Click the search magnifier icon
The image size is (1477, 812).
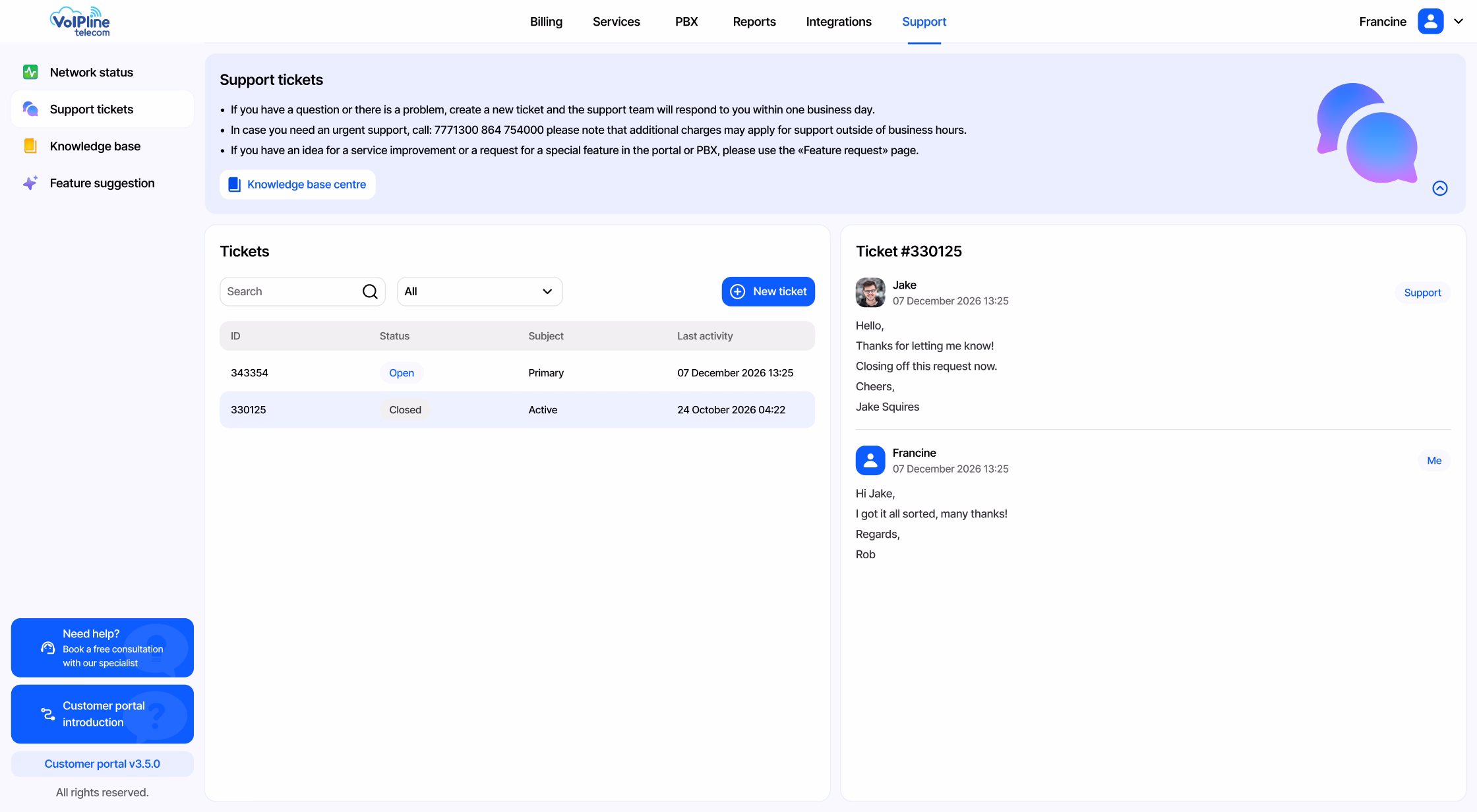(x=370, y=291)
